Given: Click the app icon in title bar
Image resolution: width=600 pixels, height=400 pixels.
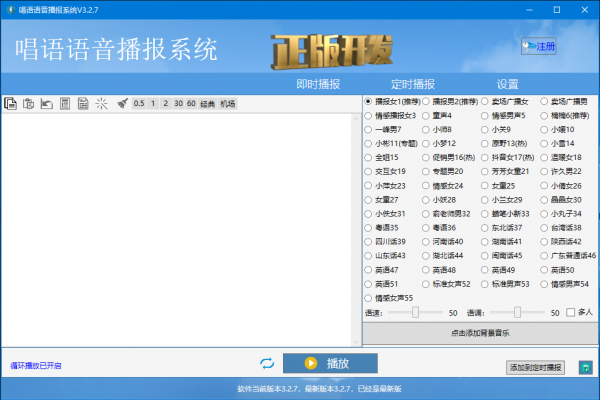Looking at the screenshot, I should (10, 10).
